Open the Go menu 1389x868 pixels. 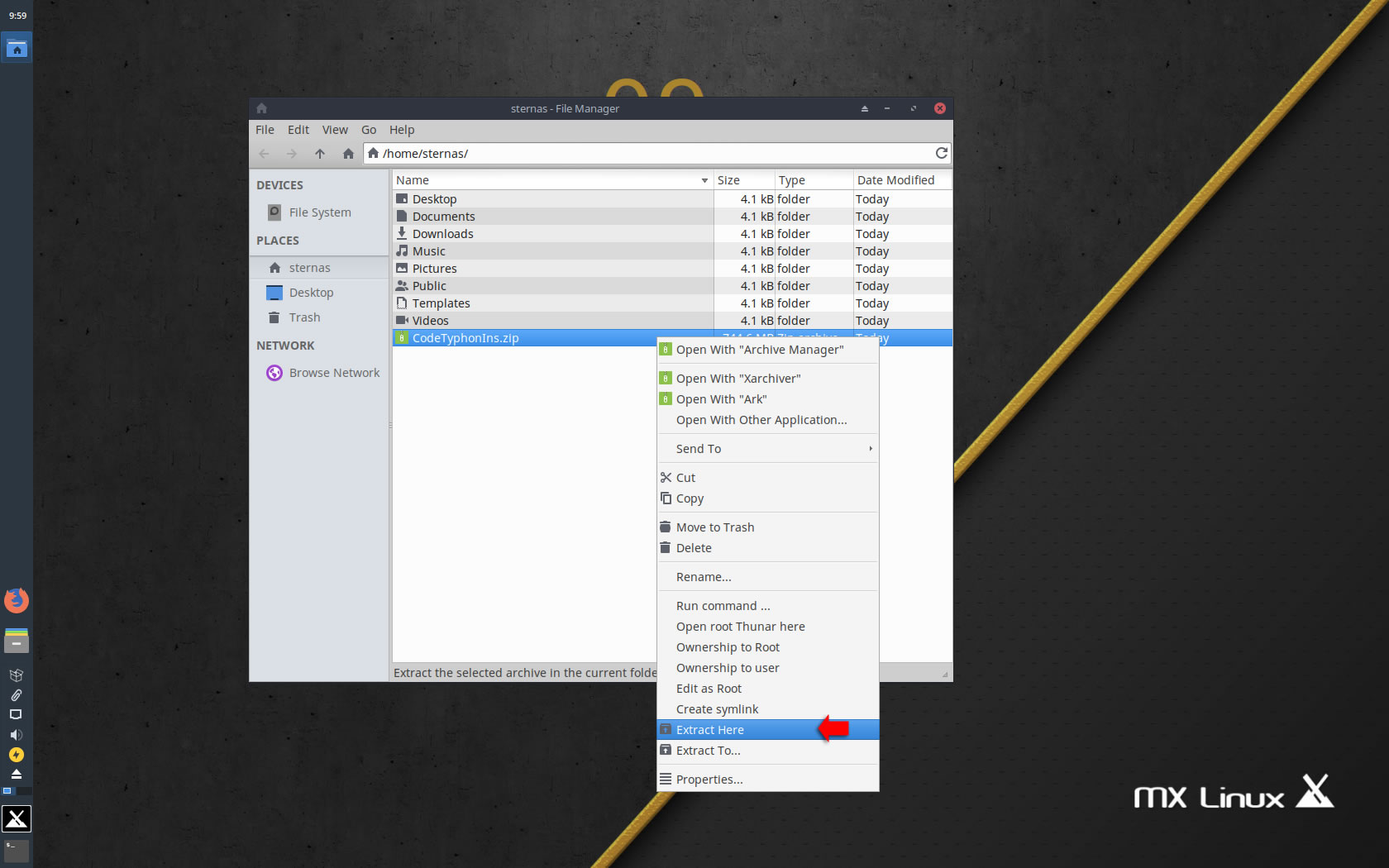point(369,130)
